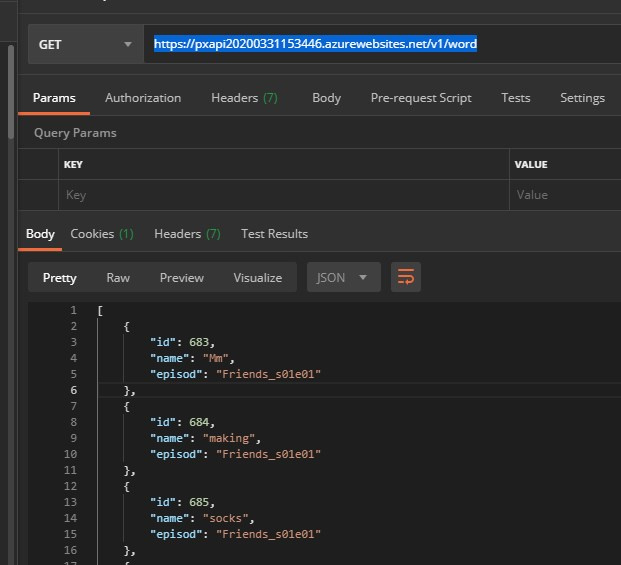Viewport: 621px width, 565px height.
Task: Switch response view to Visualize
Action: 258,278
